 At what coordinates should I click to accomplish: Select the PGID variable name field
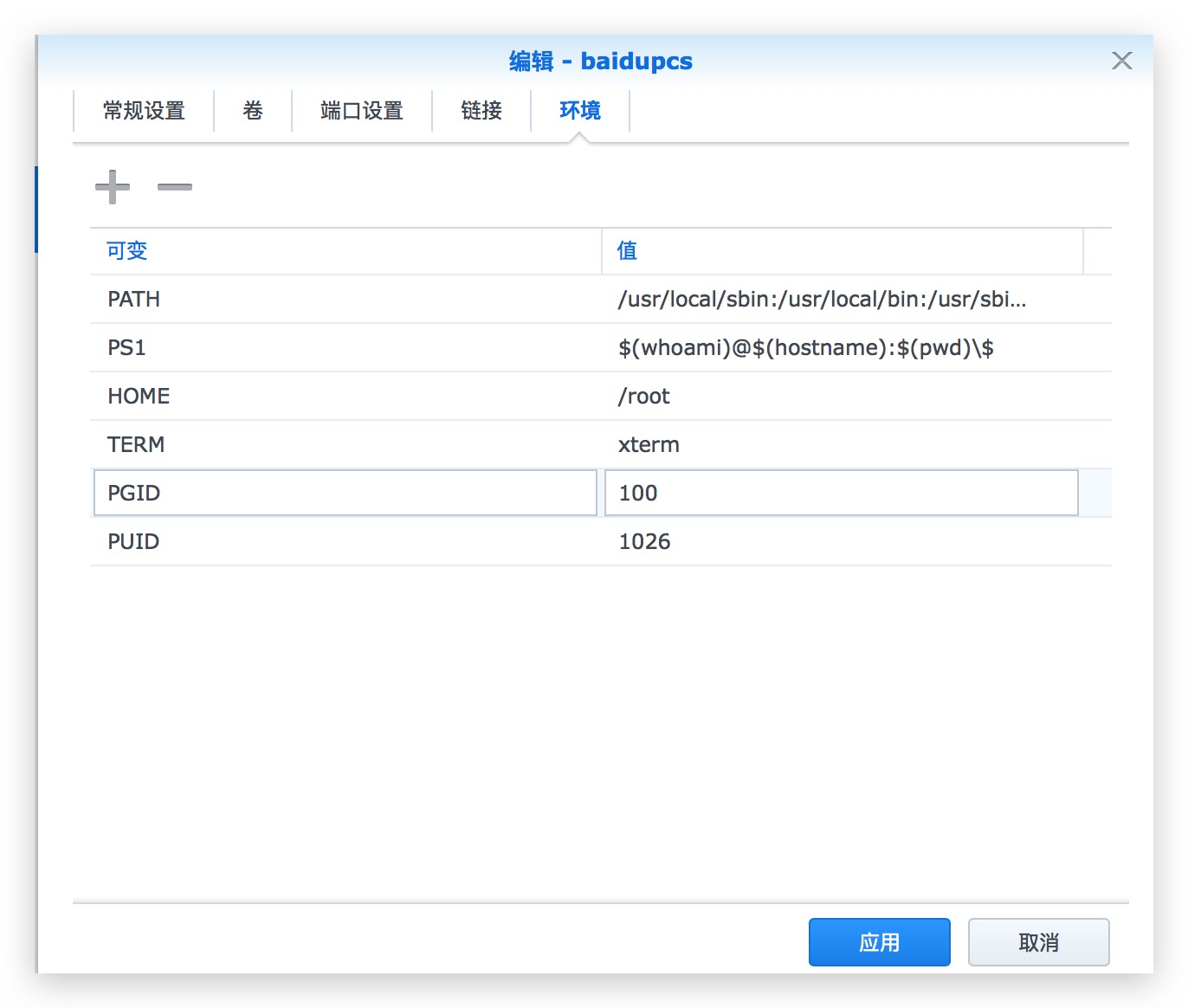pos(345,493)
